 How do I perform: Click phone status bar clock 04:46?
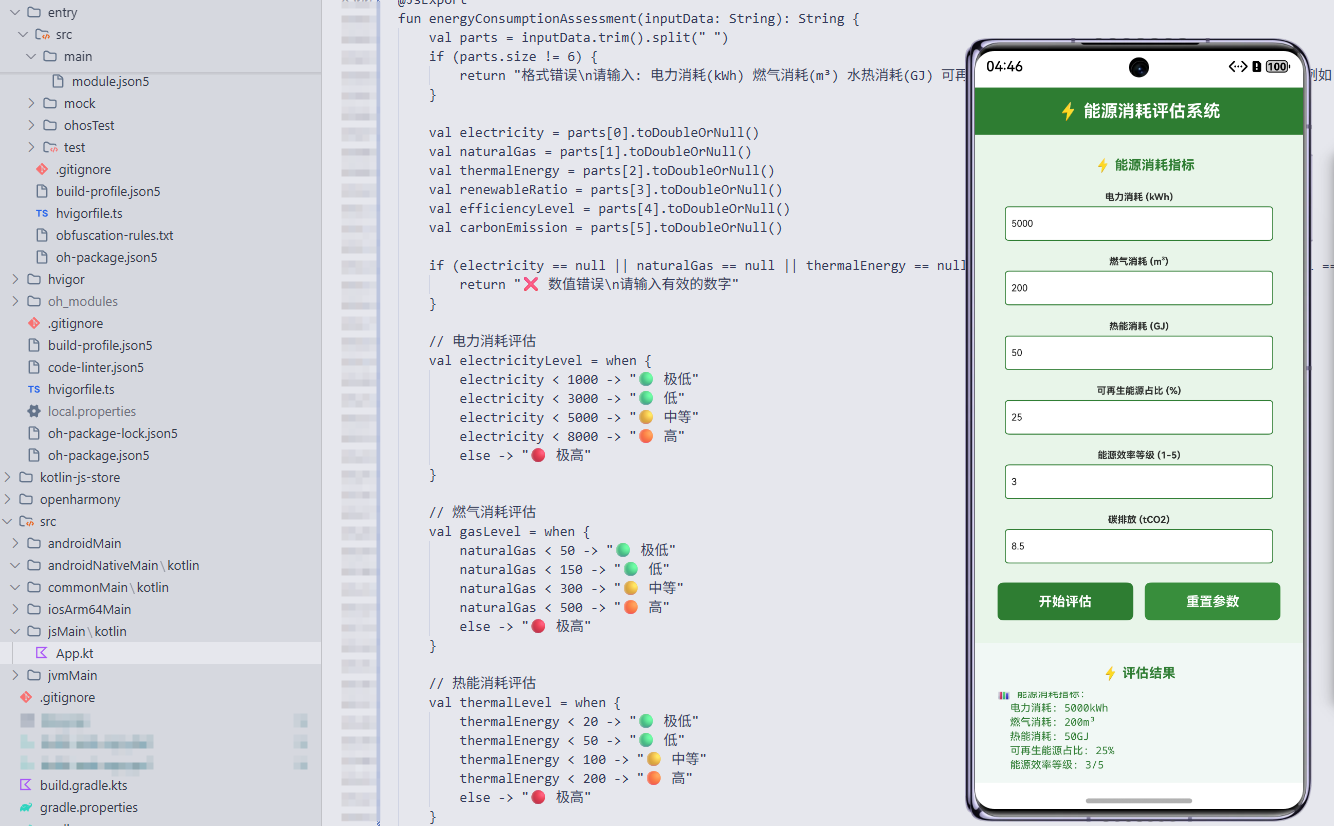1004,67
